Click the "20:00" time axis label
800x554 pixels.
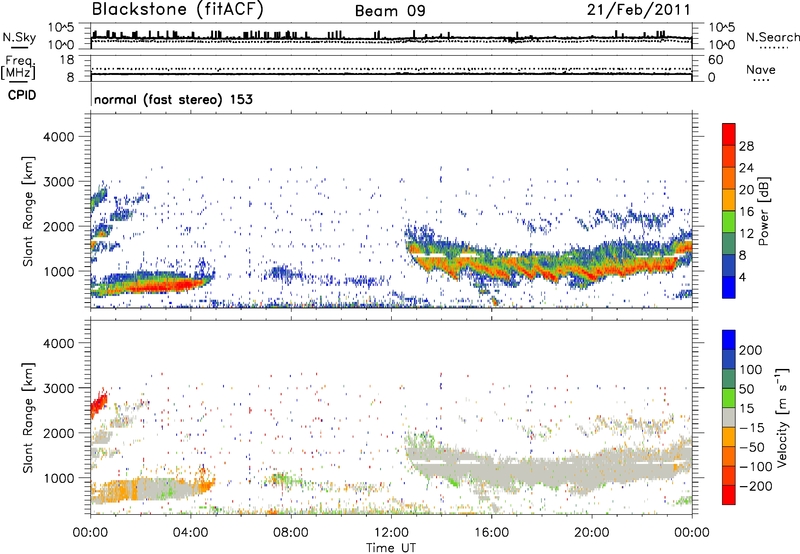pos(591,533)
